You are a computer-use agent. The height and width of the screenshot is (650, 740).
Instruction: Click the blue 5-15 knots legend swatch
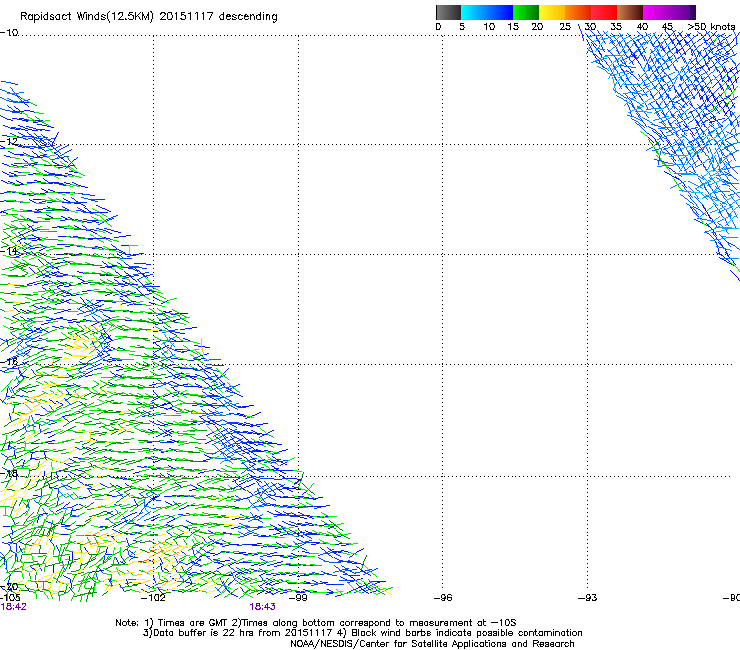coord(487,12)
